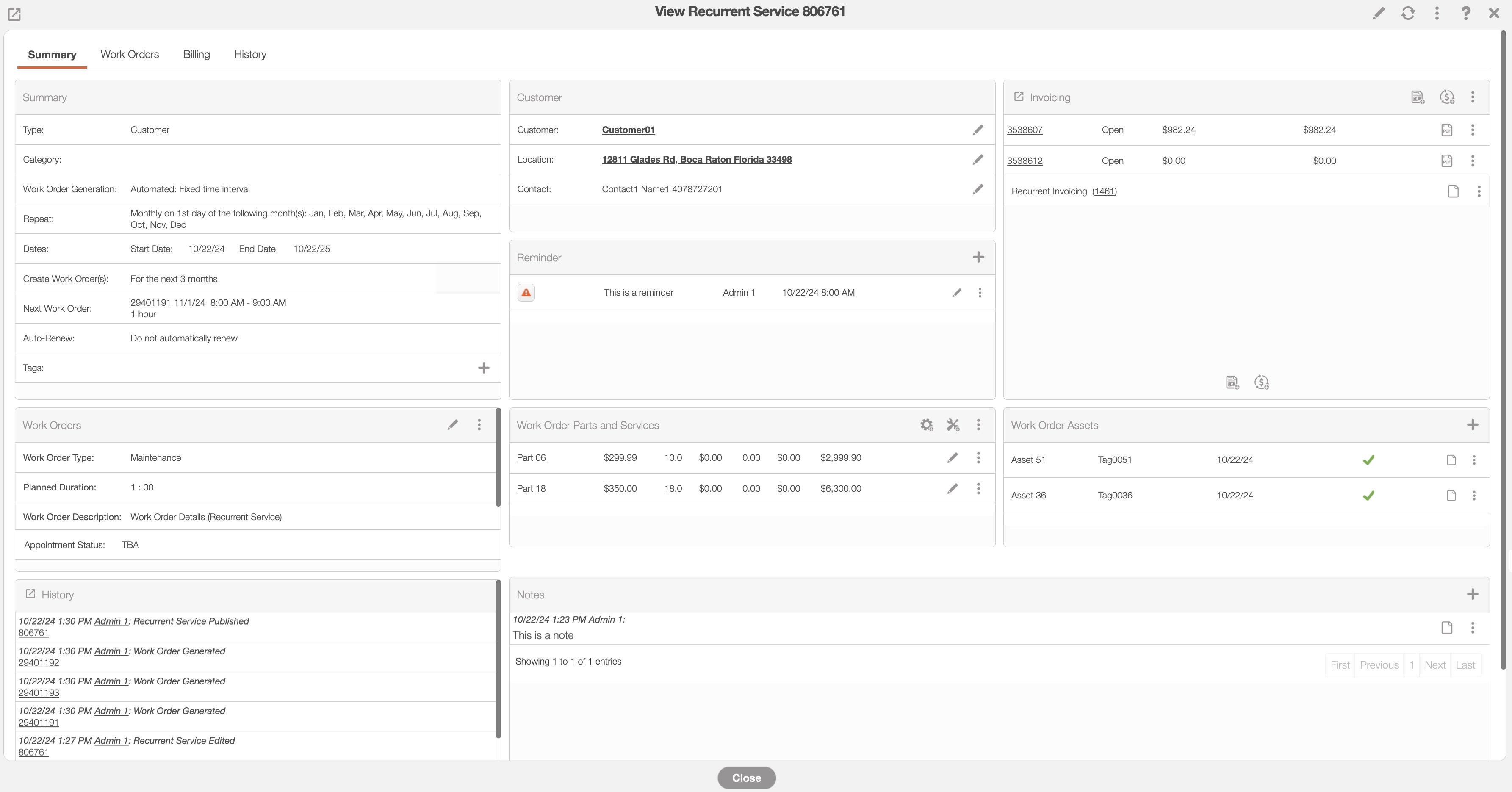Open the Customer01 link
The height and width of the screenshot is (792, 1512).
coord(628,130)
